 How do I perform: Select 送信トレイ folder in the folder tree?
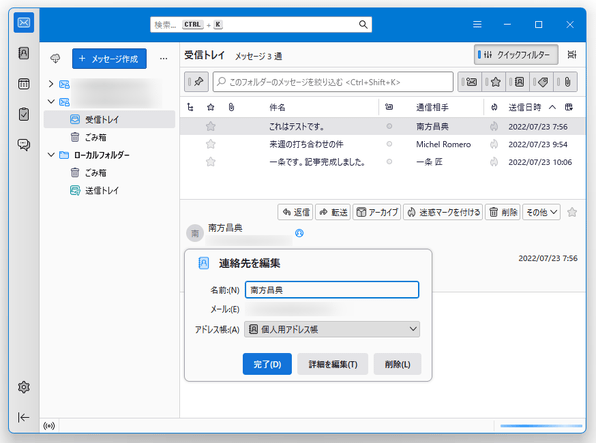(x=101, y=190)
